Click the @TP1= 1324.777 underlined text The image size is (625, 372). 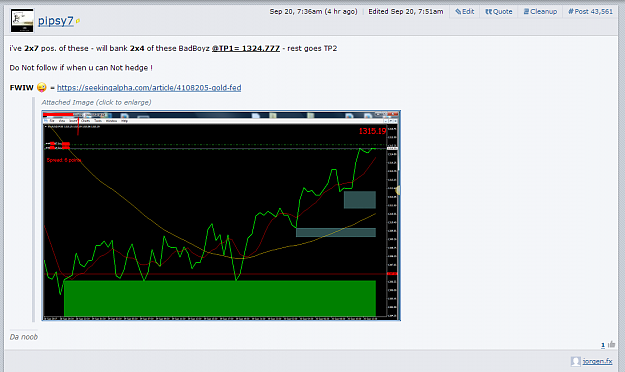pyautogui.click(x=246, y=48)
